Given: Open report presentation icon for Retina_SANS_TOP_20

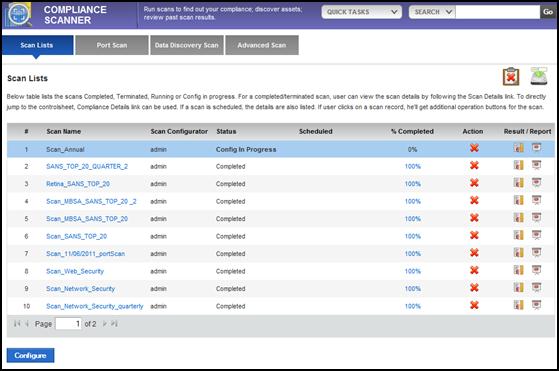Looking at the screenshot, I should [x=537, y=182].
